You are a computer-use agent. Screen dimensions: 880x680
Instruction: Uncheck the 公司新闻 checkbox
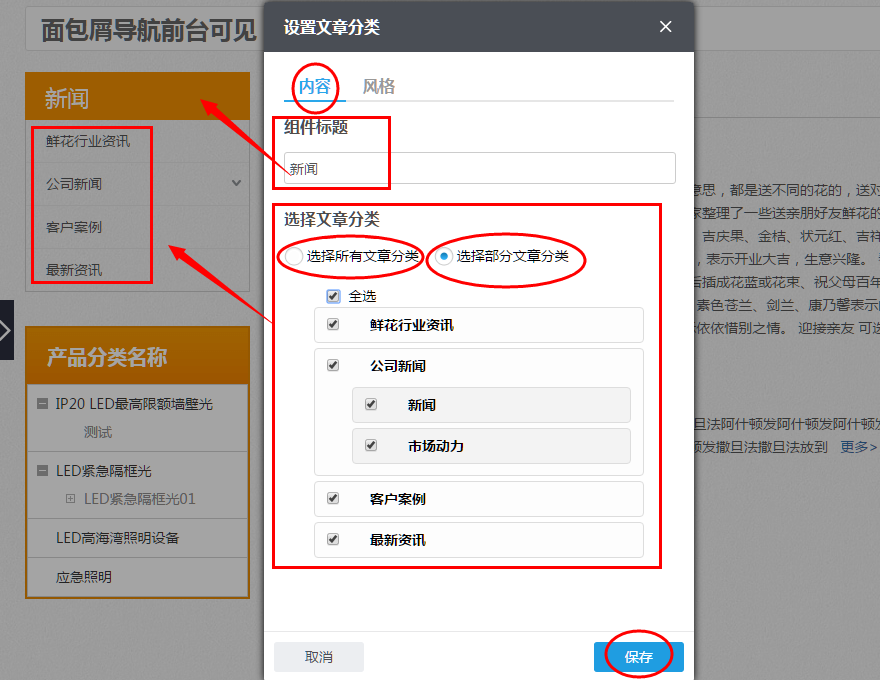[333, 365]
